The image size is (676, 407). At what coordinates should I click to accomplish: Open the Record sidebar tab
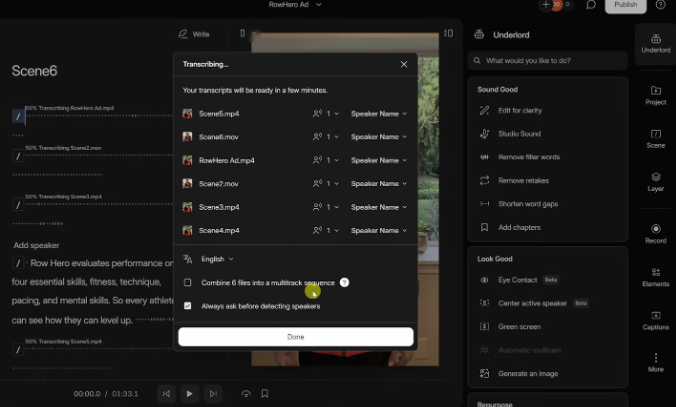click(x=655, y=234)
